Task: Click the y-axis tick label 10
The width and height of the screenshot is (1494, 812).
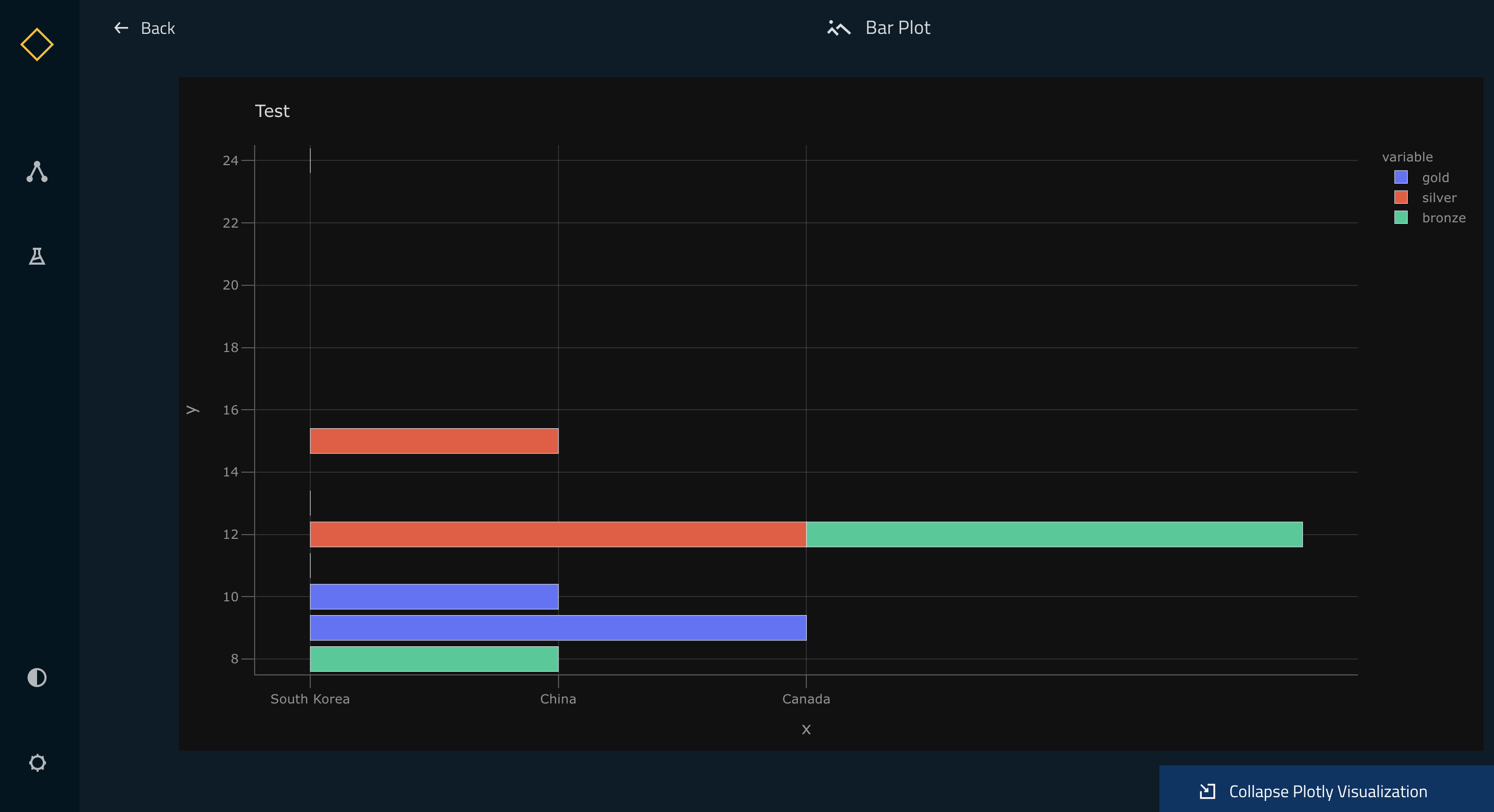Action: coord(230,597)
